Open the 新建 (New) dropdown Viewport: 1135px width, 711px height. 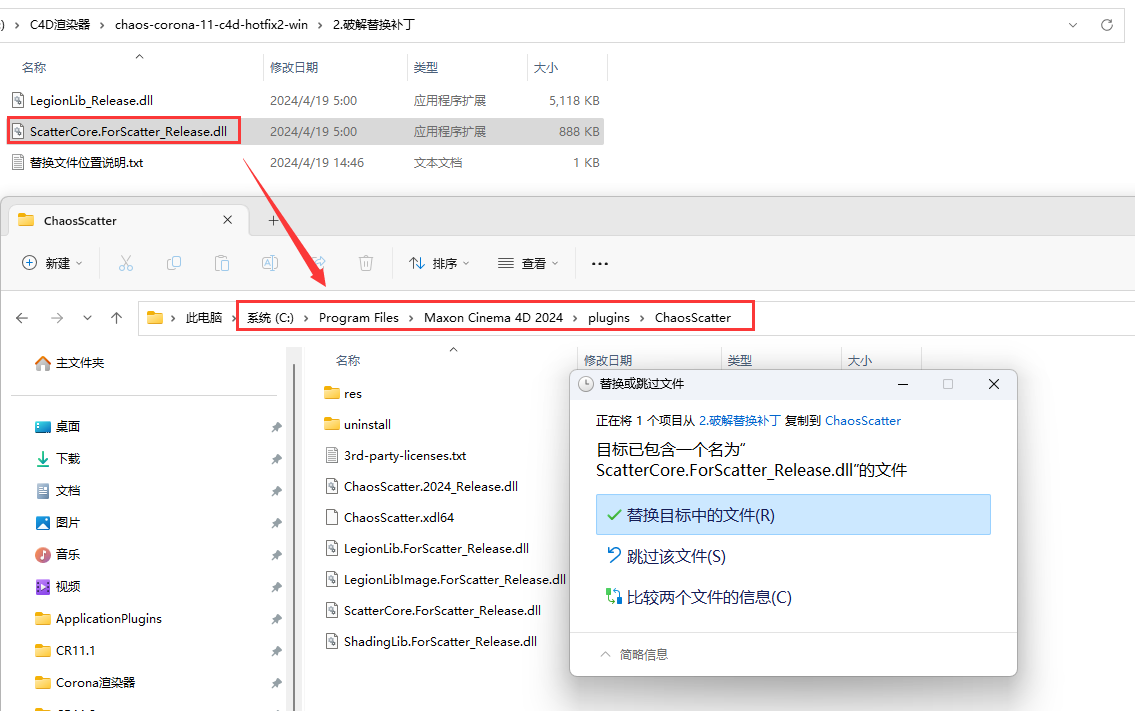(52, 263)
